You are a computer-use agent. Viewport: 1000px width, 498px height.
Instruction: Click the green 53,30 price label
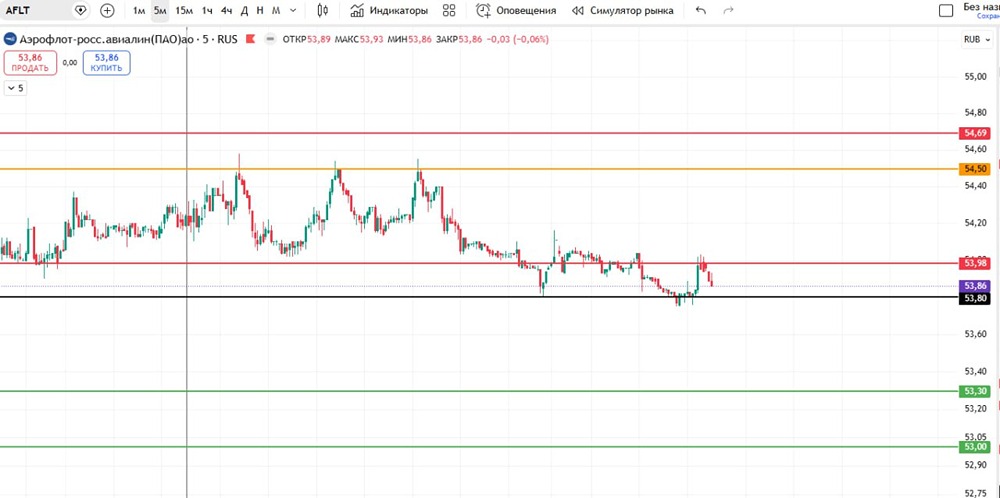point(976,391)
